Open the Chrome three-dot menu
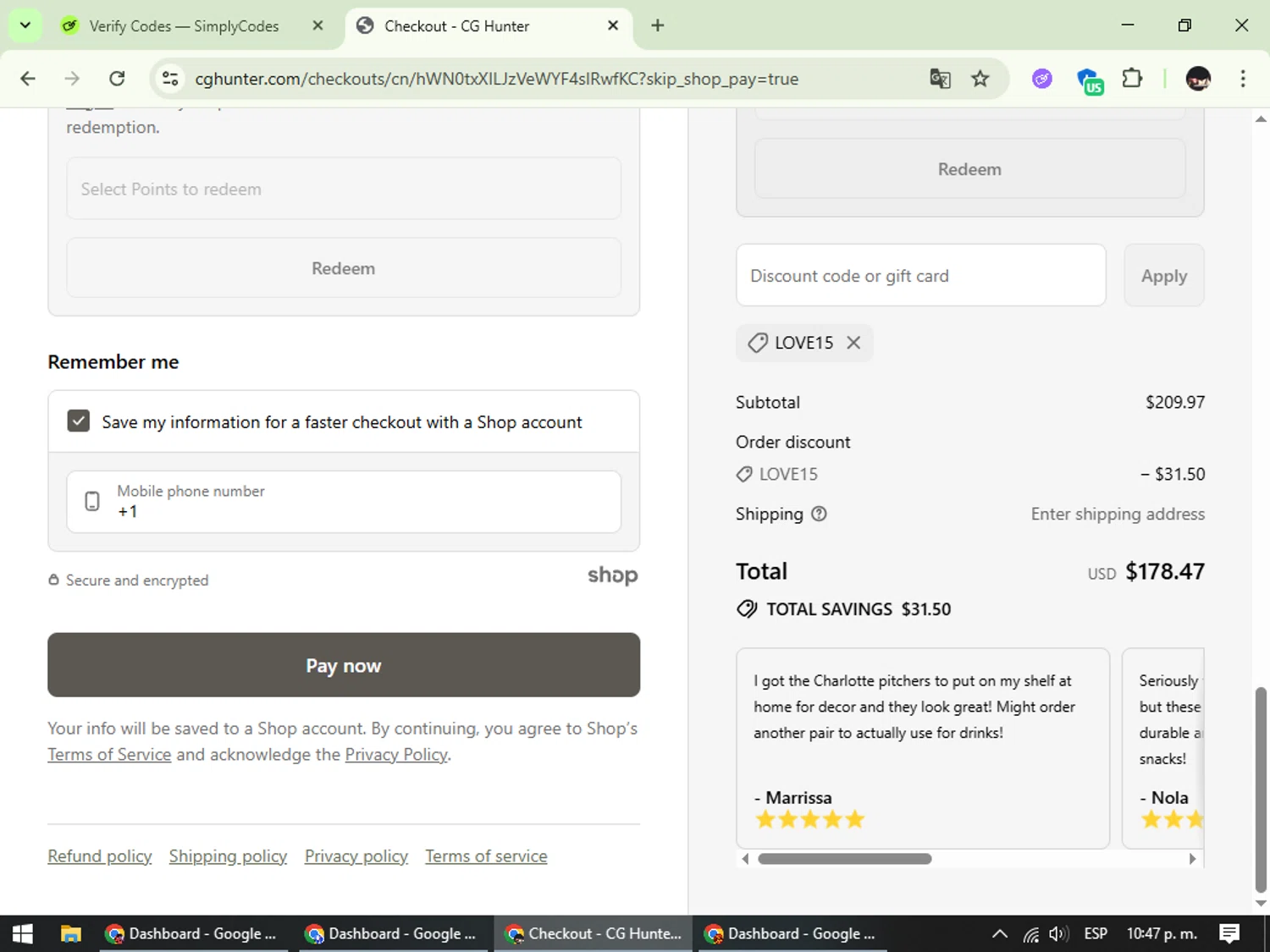The image size is (1270, 952). pyautogui.click(x=1242, y=79)
